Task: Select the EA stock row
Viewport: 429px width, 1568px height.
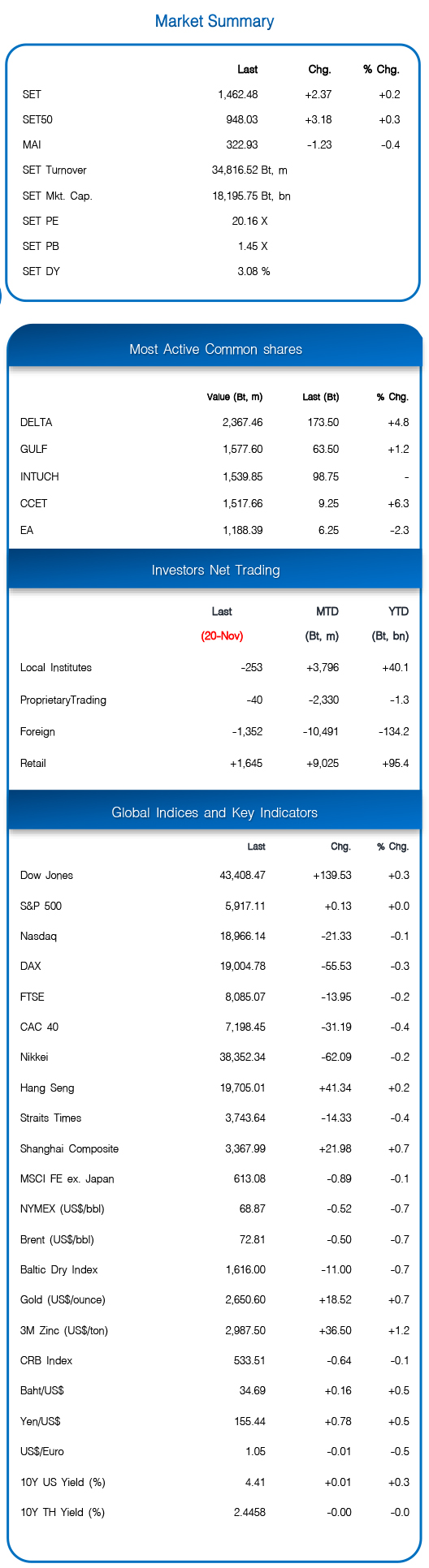Action: coord(214,530)
